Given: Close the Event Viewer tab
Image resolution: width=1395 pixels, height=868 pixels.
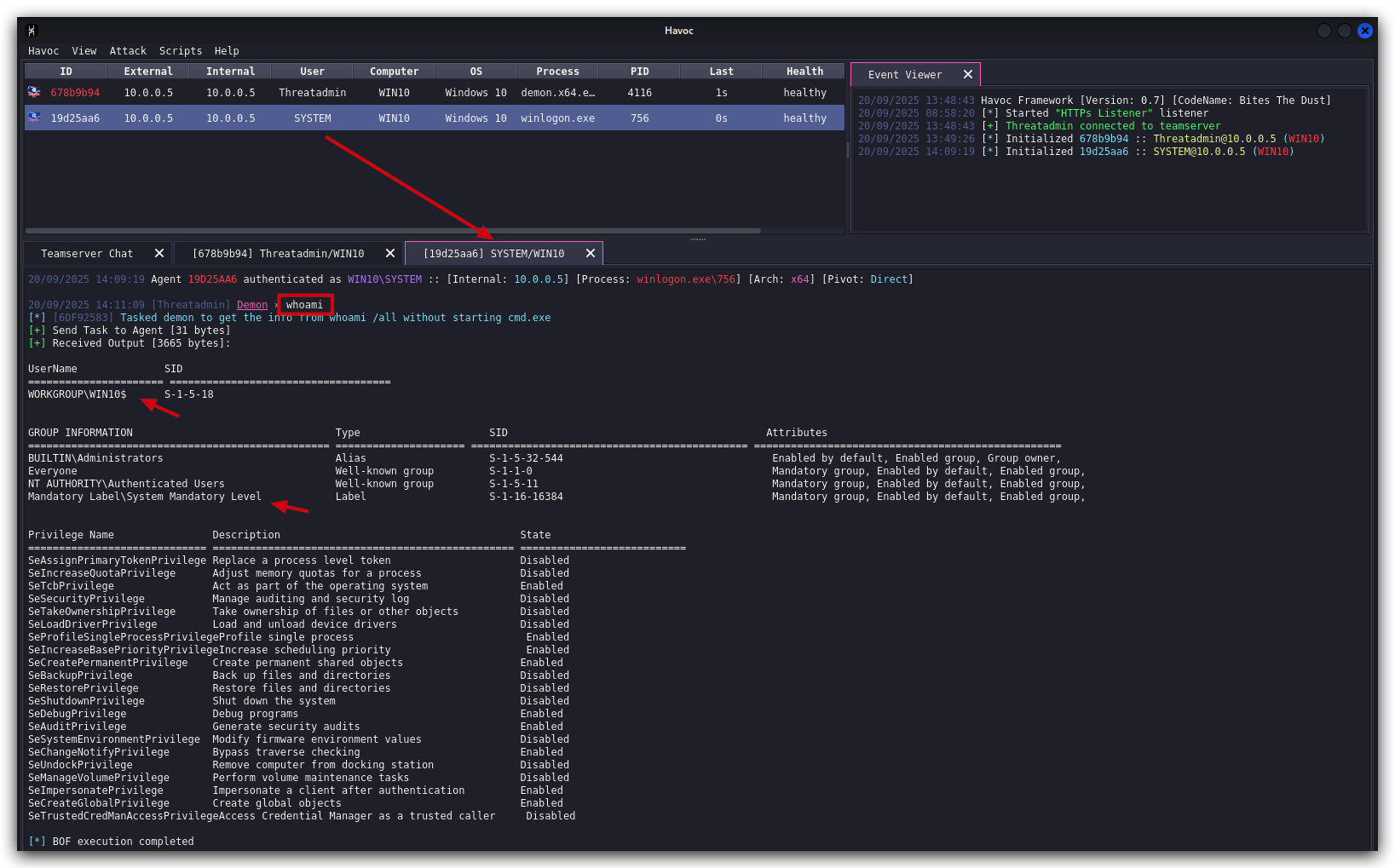Looking at the screenshot, I should (968, 75).
